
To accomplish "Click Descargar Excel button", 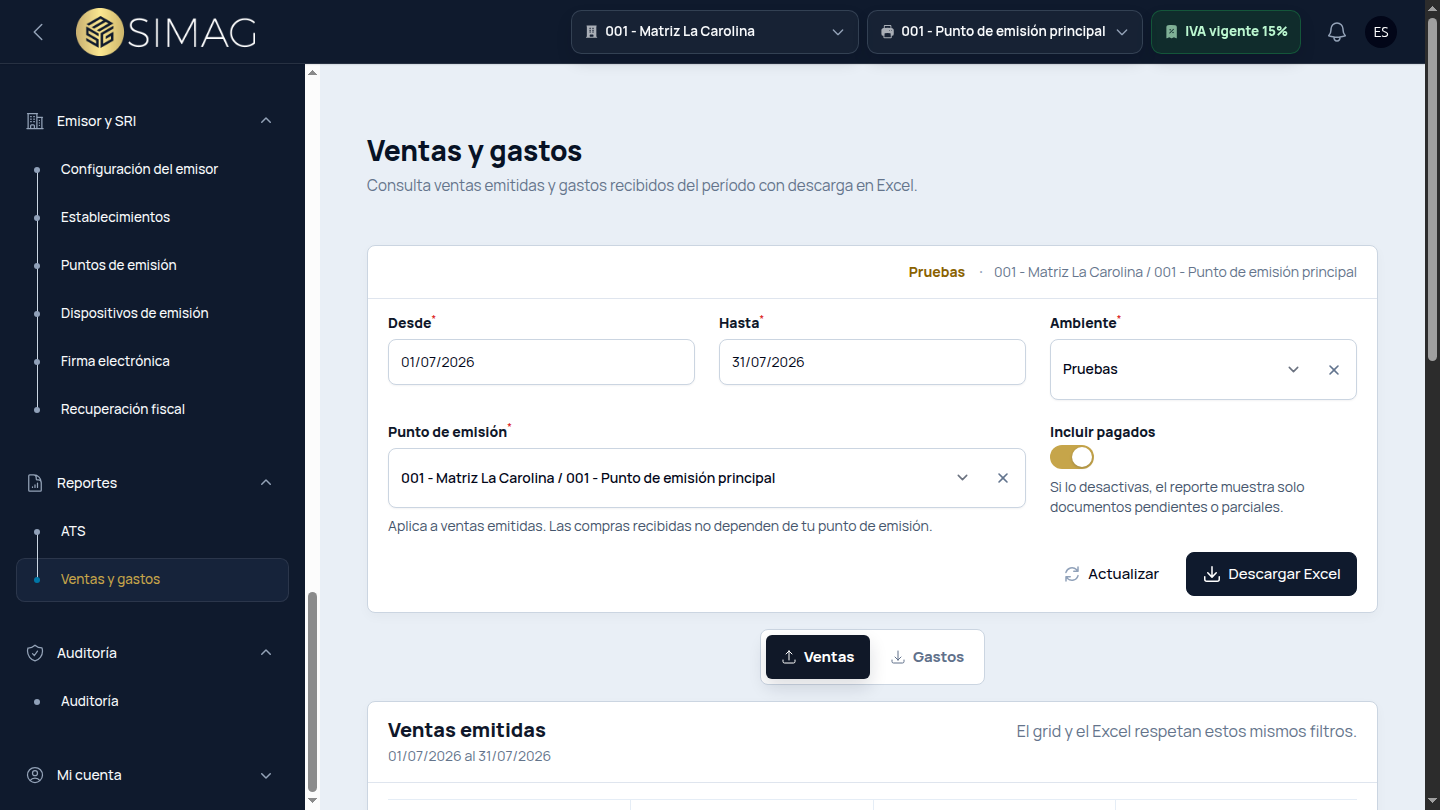I will coord(1271,574).
